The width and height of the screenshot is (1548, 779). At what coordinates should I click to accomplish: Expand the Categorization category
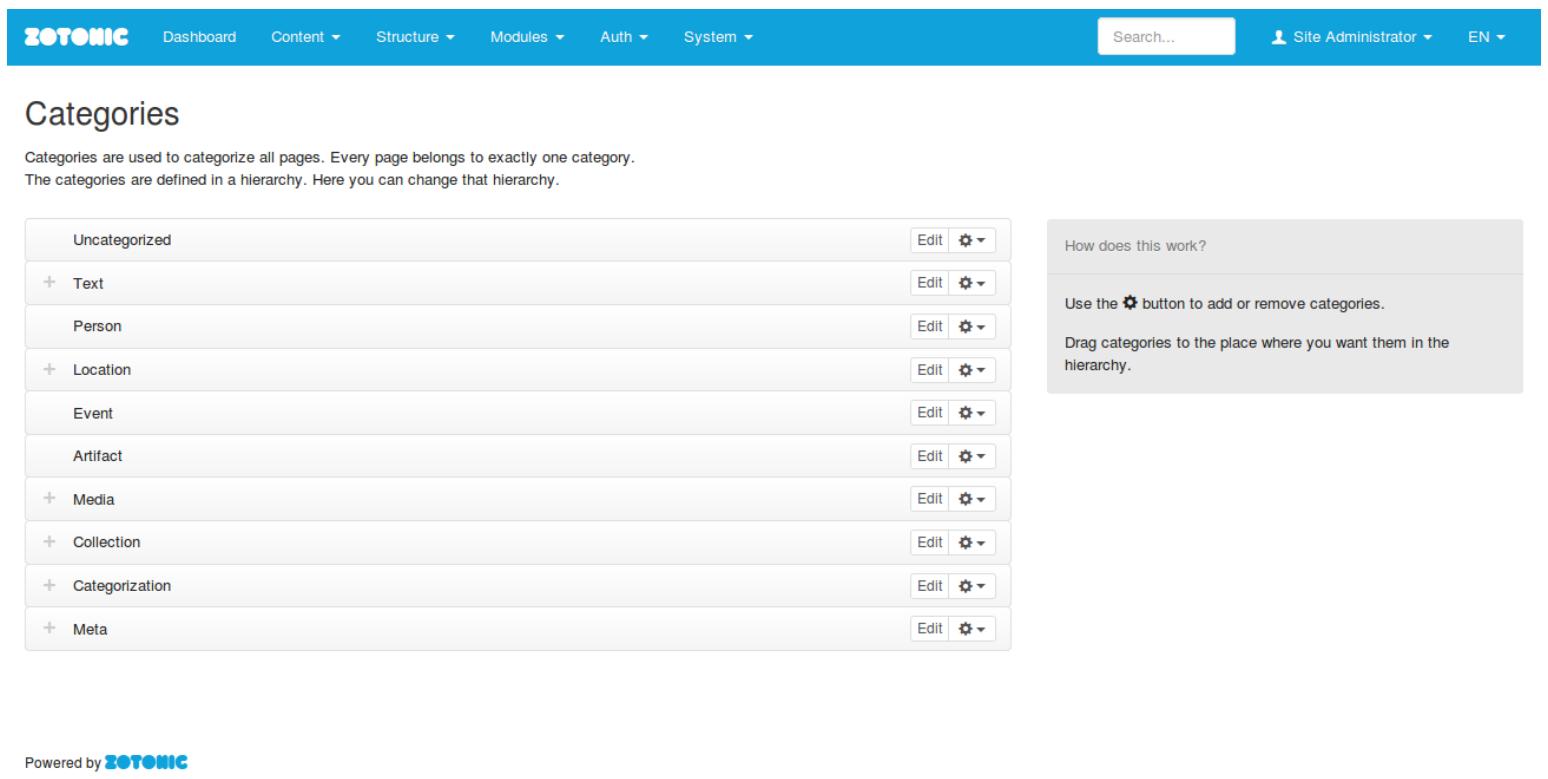point(49,585)
